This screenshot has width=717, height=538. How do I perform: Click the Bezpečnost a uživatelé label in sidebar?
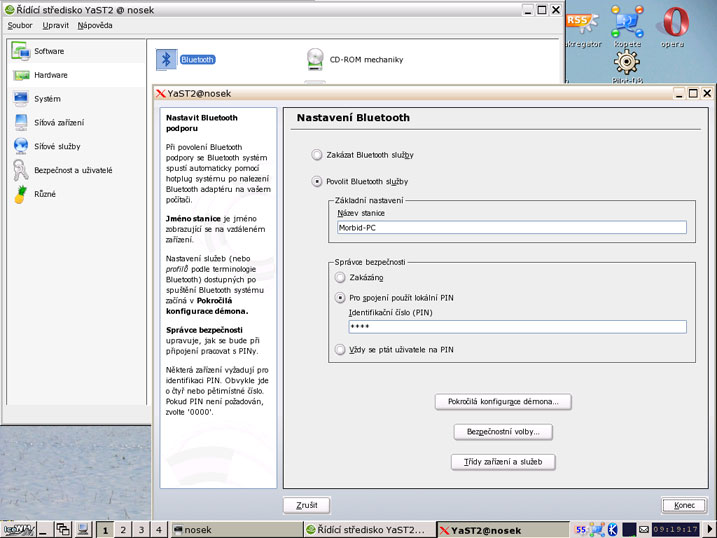click(x=73, y=170)
